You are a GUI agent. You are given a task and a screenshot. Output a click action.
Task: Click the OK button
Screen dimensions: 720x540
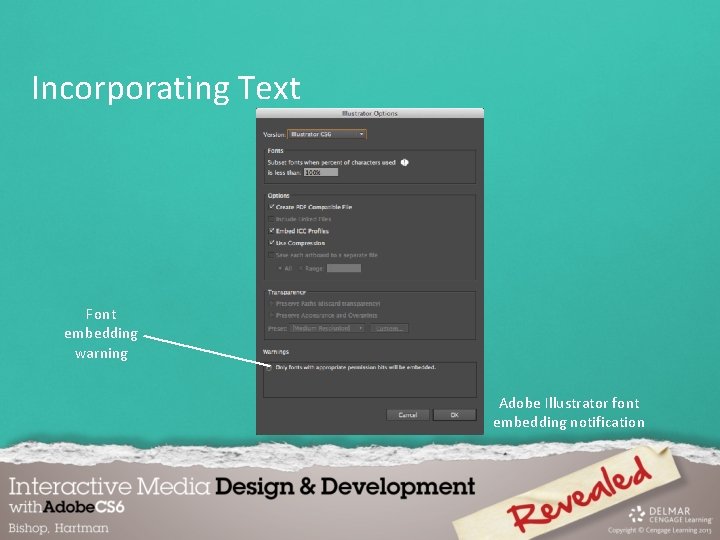455,415
